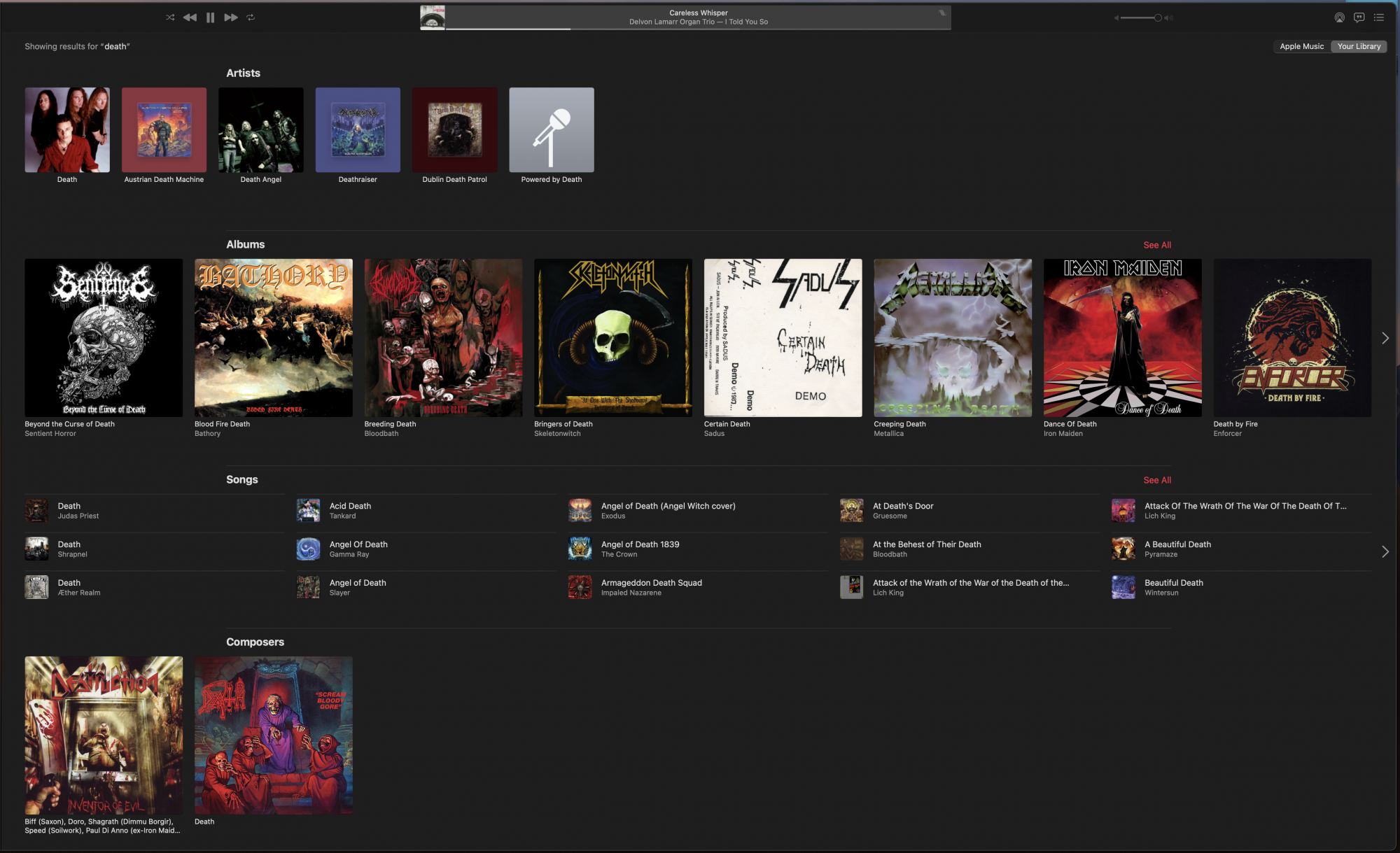Open Death by Fire by Enforcer
The height and width of the screenshot is (853, 1400).
point(1292,338)
